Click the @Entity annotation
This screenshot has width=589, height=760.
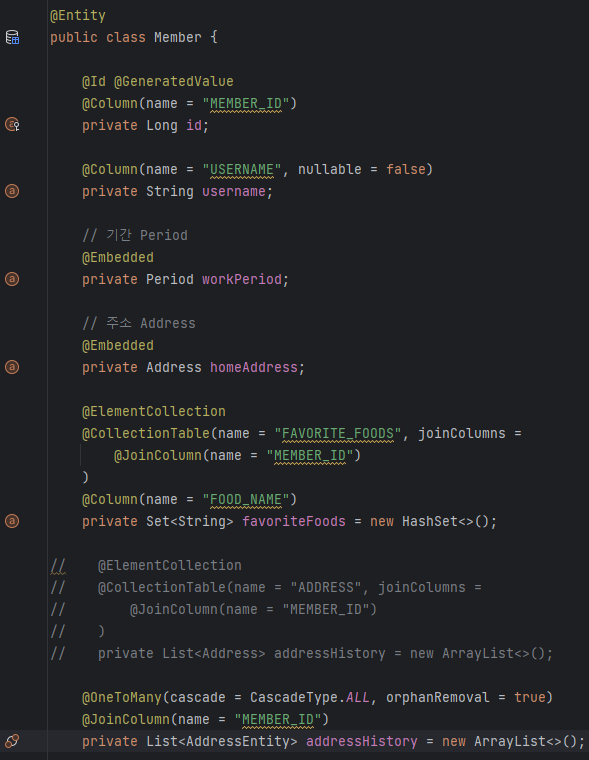(78, 16)
